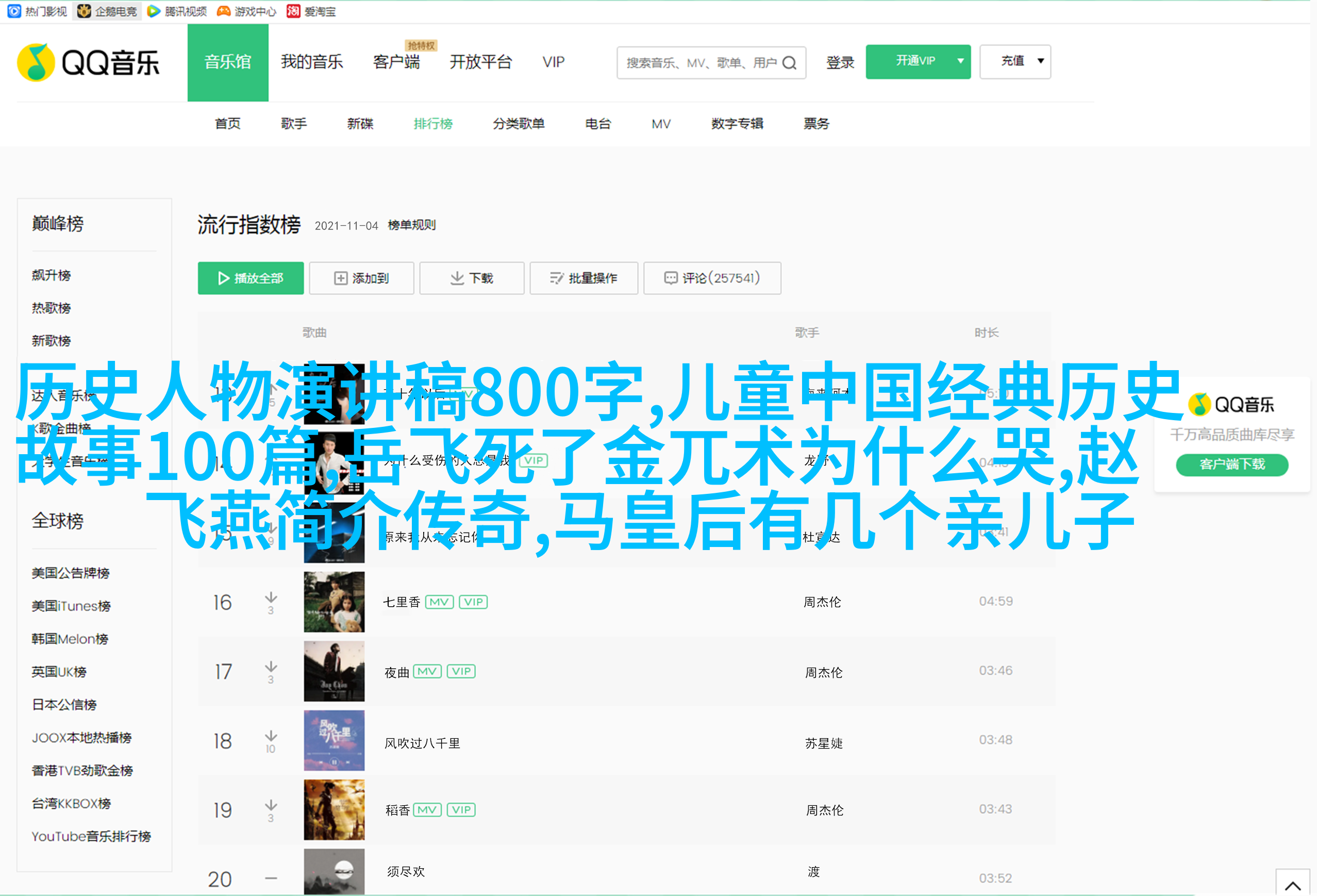This screenshot has height=896, width=1317.
Task: Open 评论(257541) button
Action: click(712, 278)
